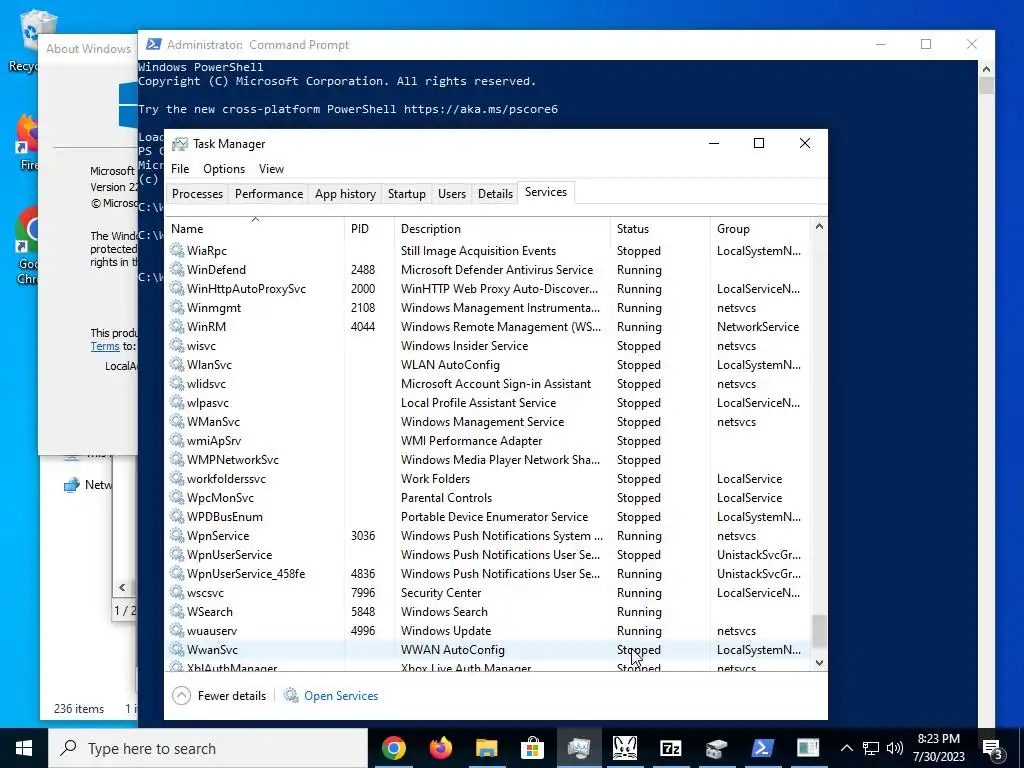Image resolution: width=1024 pixels, height=768 pixels.
Task: Click PowerShell window scroll up arrow
Action: [x=986, y=69]
